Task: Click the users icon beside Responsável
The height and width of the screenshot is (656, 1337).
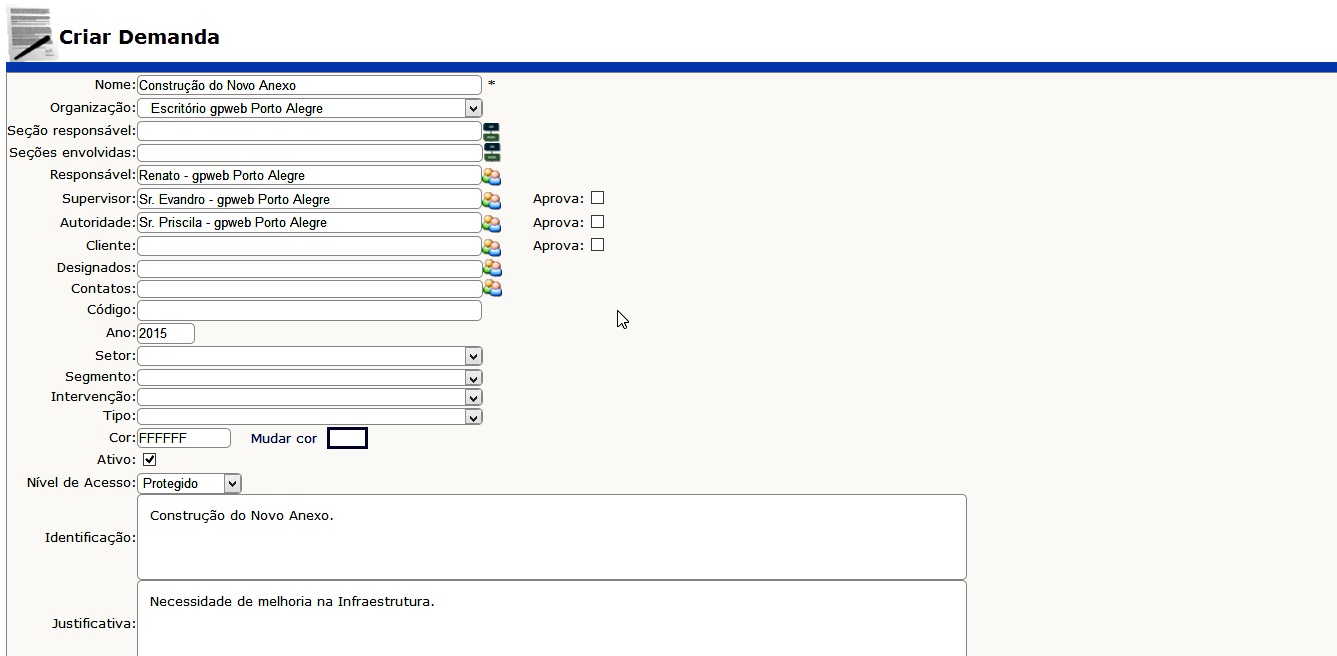Action: pos(491,176)
